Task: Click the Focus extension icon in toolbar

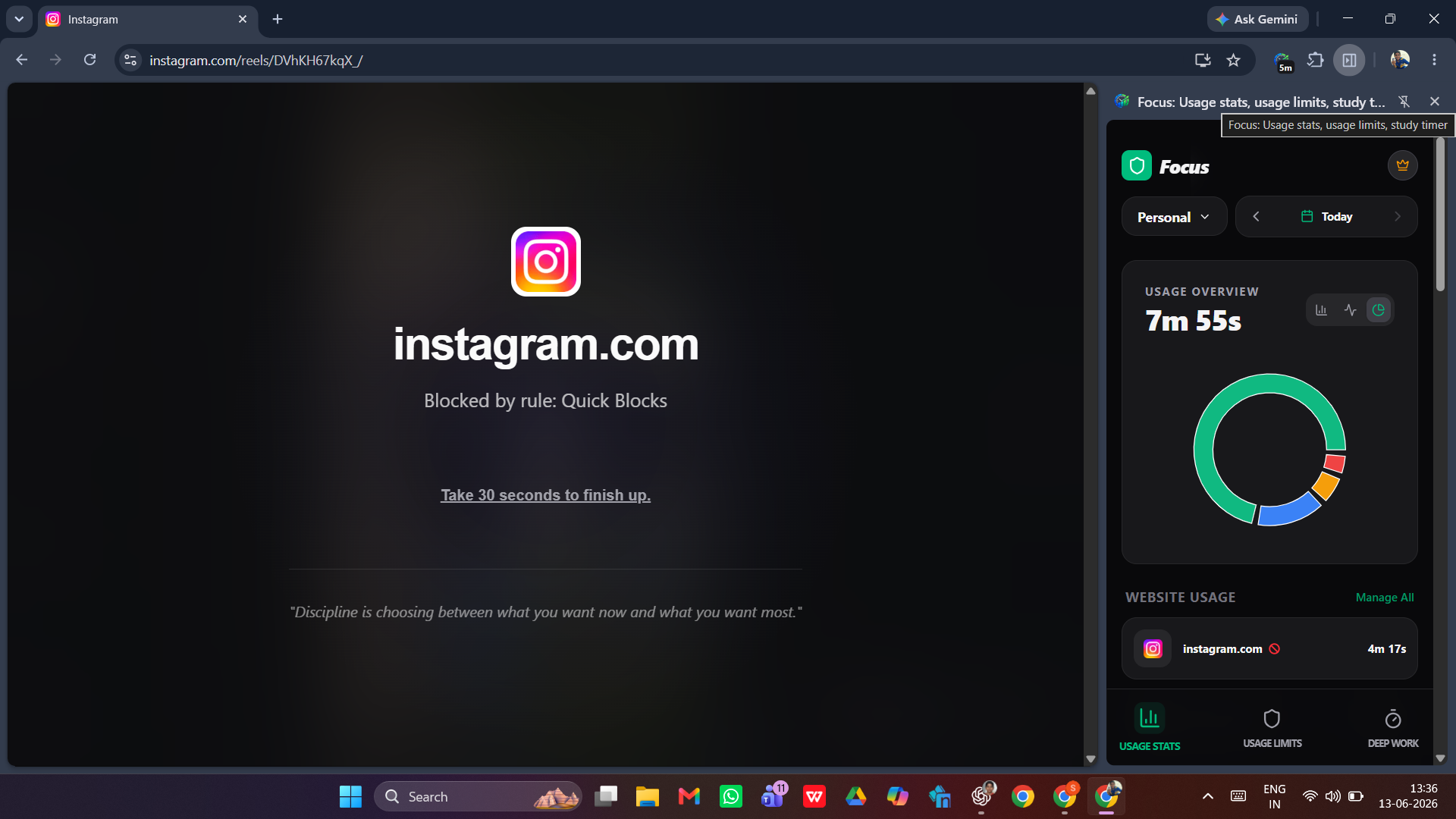Action: tap(1283, 61)
